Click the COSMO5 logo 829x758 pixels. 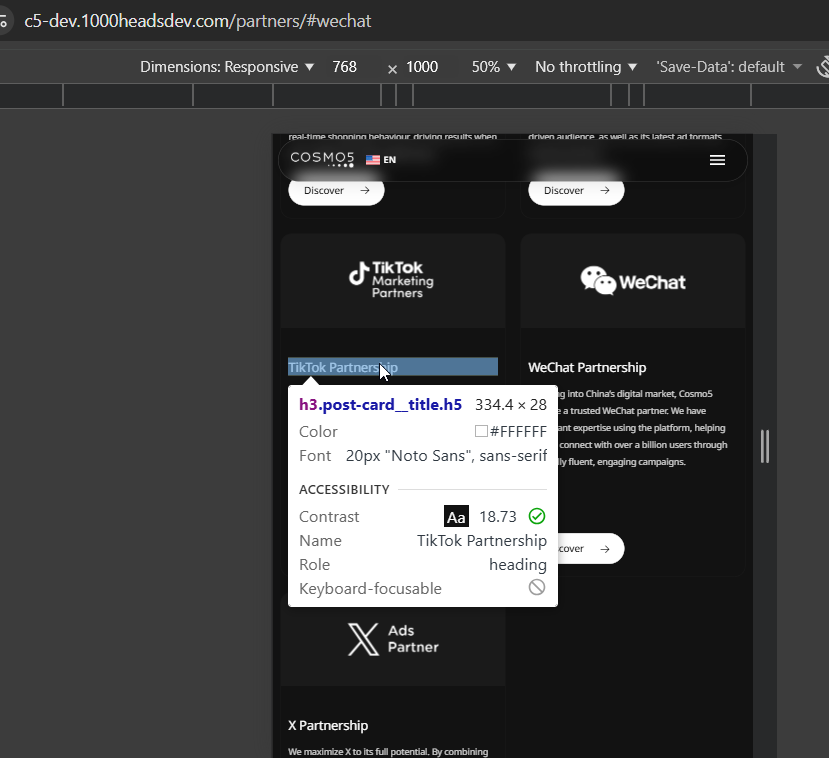coord(322,159)
